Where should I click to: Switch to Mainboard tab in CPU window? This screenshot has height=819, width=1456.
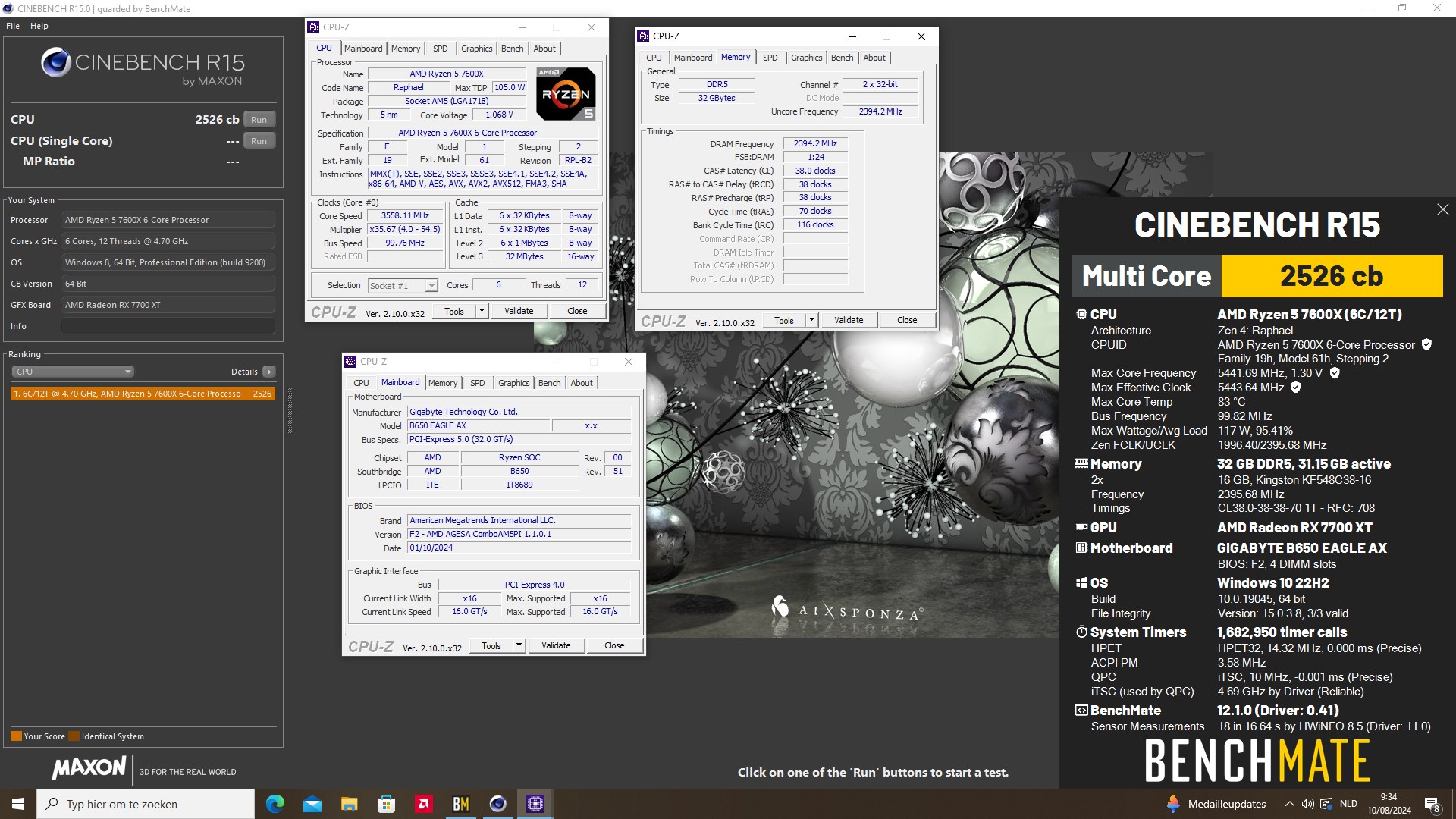[363, 49]
